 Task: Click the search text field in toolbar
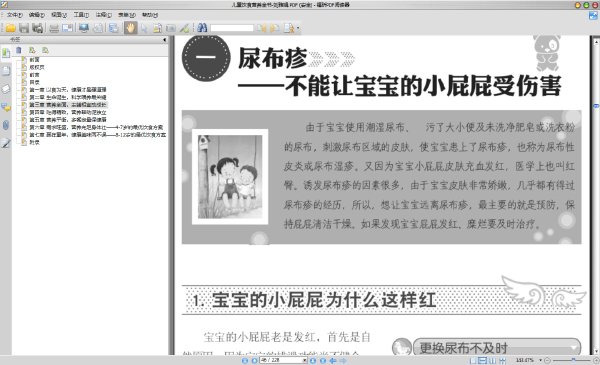232,28
